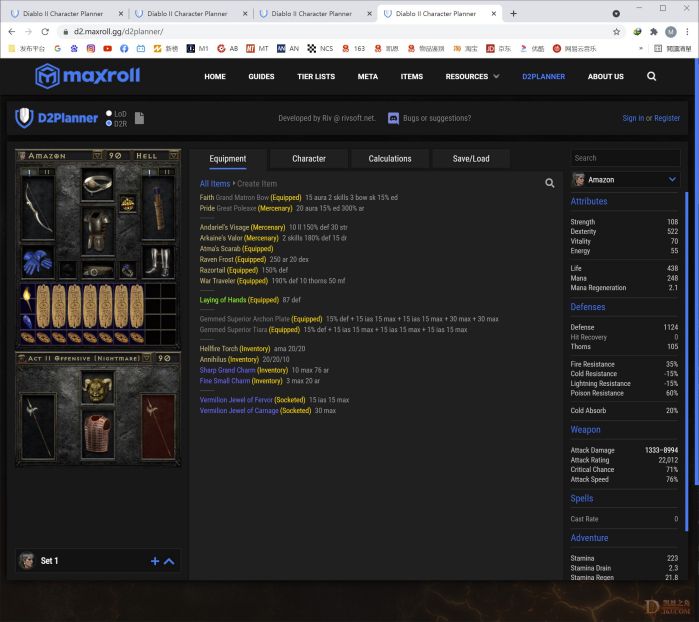Image resolution: width=699 pixels, height=622 pixels.
Task: Select the arrow quiver off-hand slot
Action: pyautogui.click(x=158, y=208)
